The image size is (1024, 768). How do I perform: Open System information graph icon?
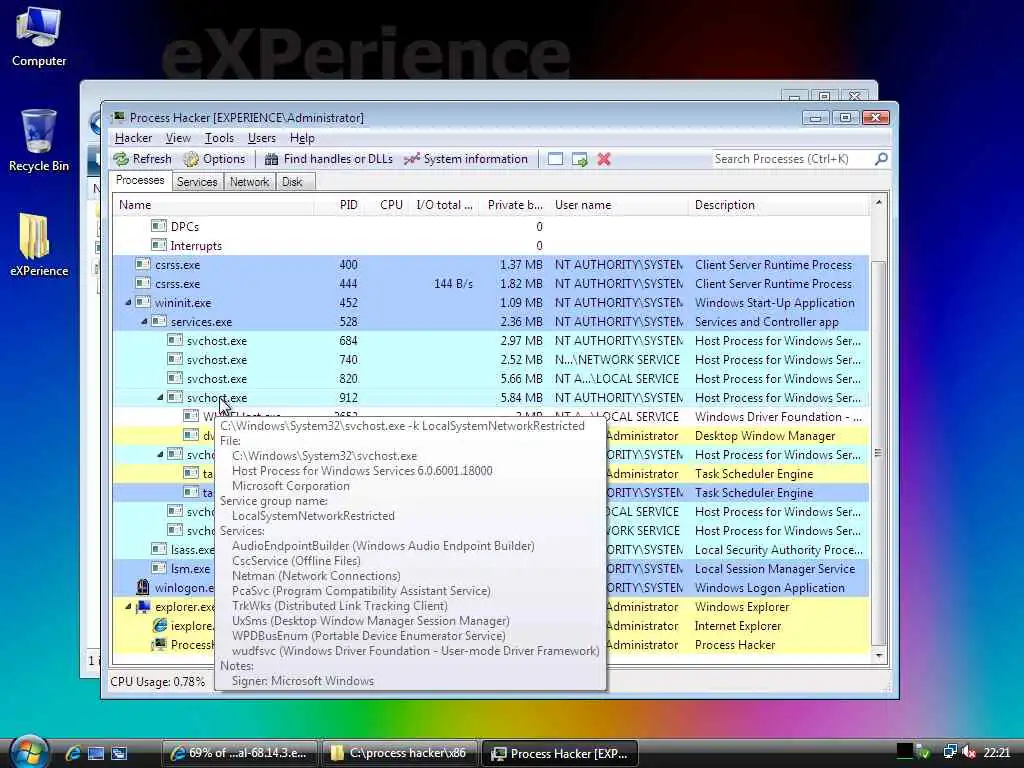411,159
